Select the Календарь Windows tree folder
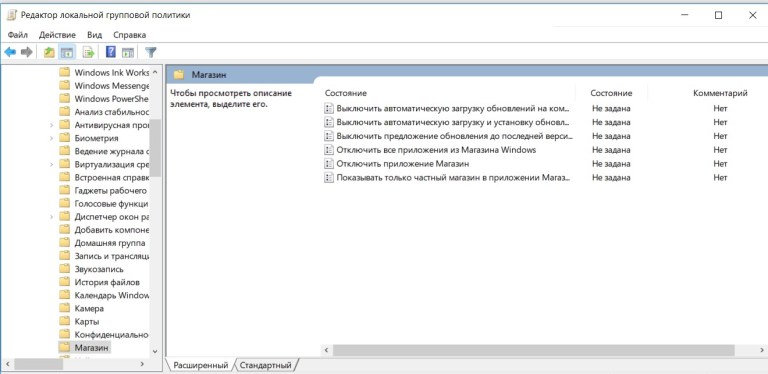 [111, 295]
